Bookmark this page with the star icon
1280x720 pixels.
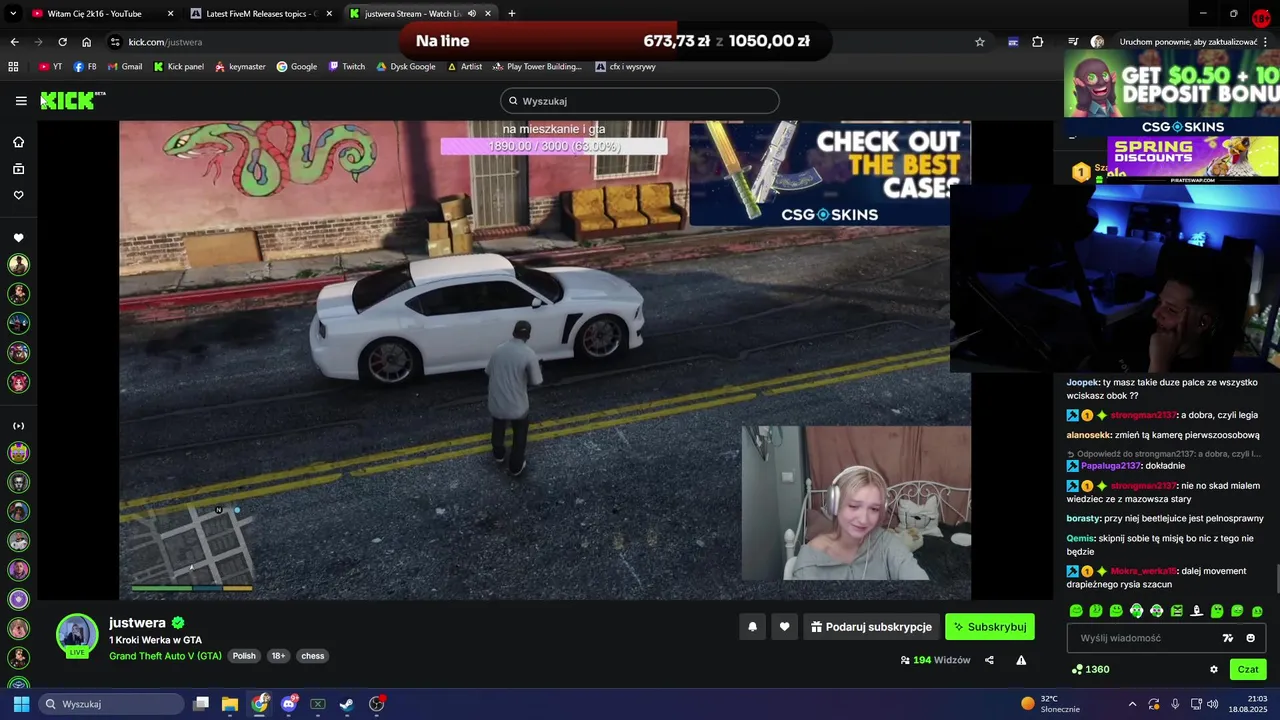point(980,42)
